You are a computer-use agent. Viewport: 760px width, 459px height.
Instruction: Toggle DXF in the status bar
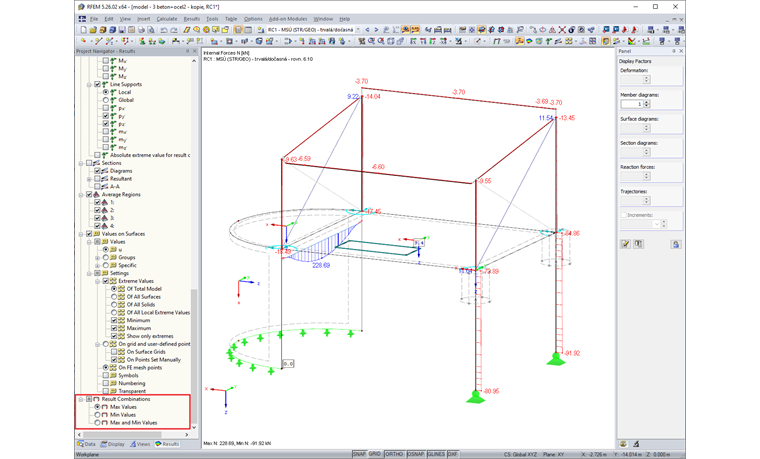[x=453, y=454]
